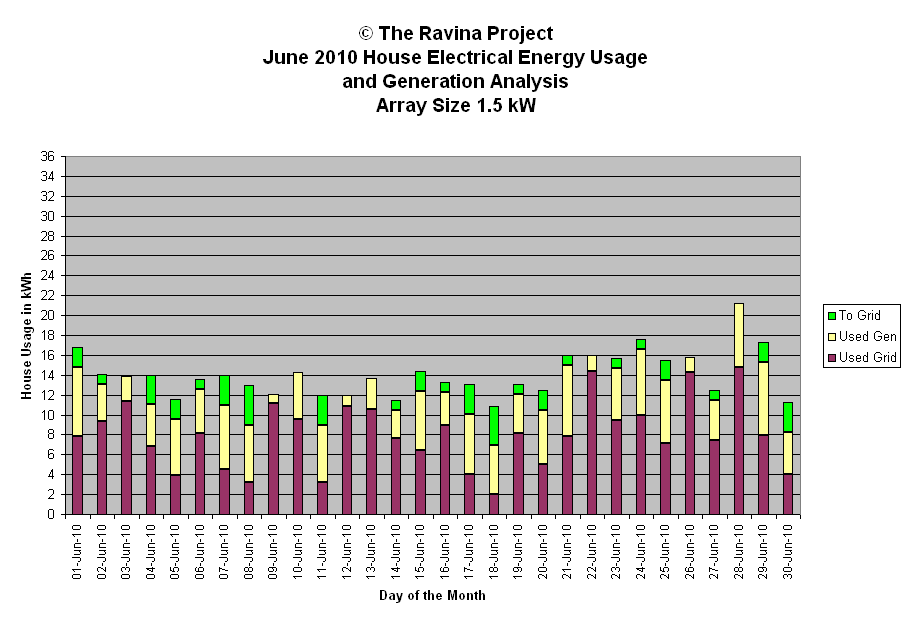Select the green To Grid bar for 30-Jun-10
Viewport: 911px width, 623px height.
pos(788,417)
